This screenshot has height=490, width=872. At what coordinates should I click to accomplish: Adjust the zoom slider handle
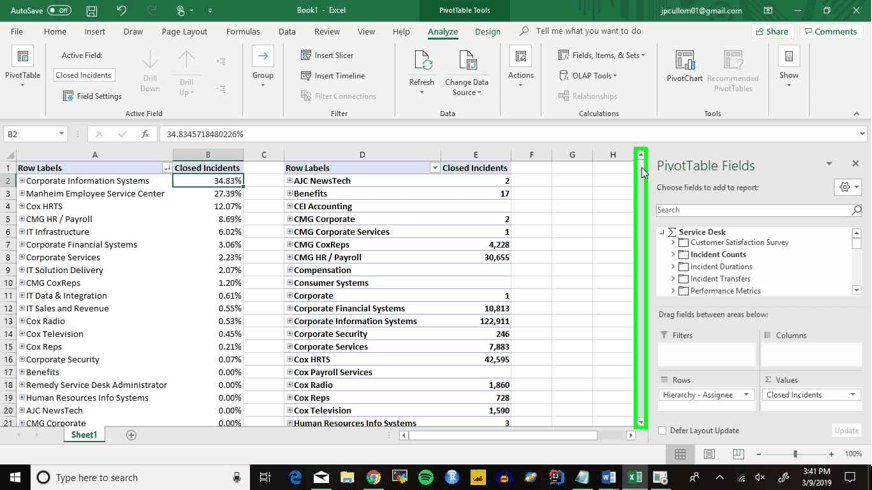tap(795, 454)
